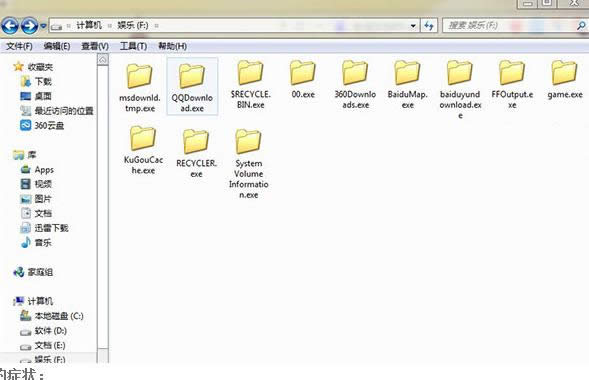Click the sidebar scrollbar up arrow
The width and height of the screenshot is (589, 380).
click(103, 60)
